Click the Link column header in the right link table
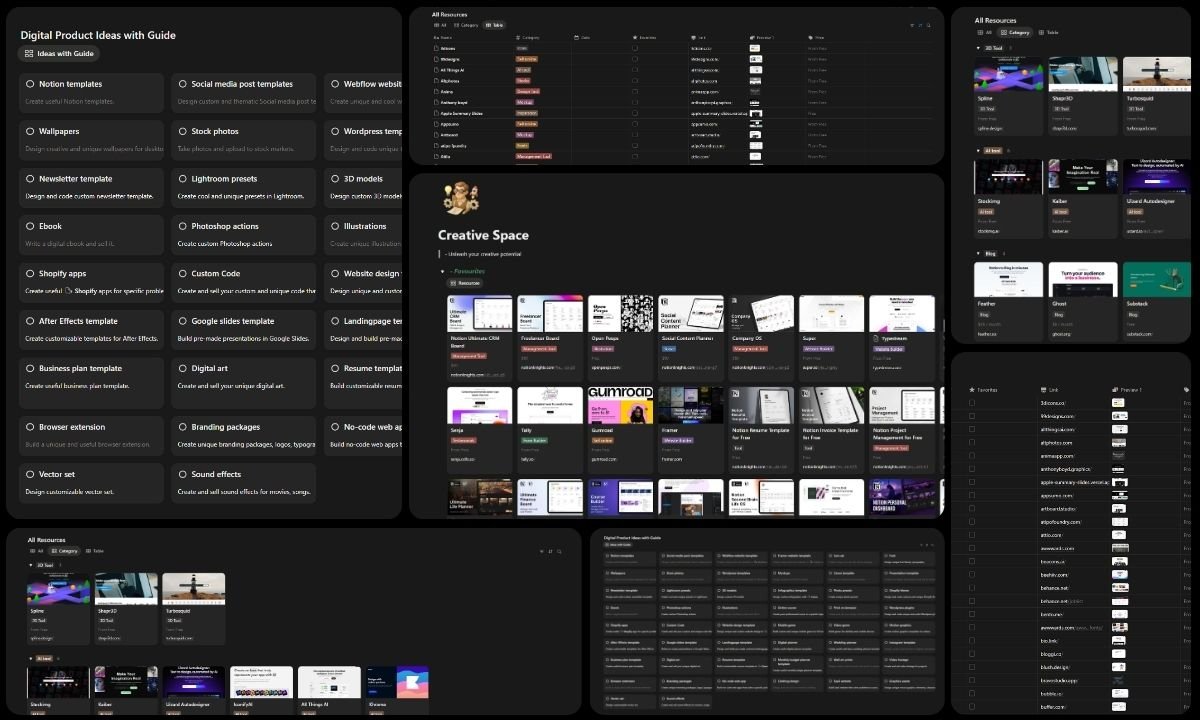This screenshot has width=1200, height=720. click(x=1049, y=390)
